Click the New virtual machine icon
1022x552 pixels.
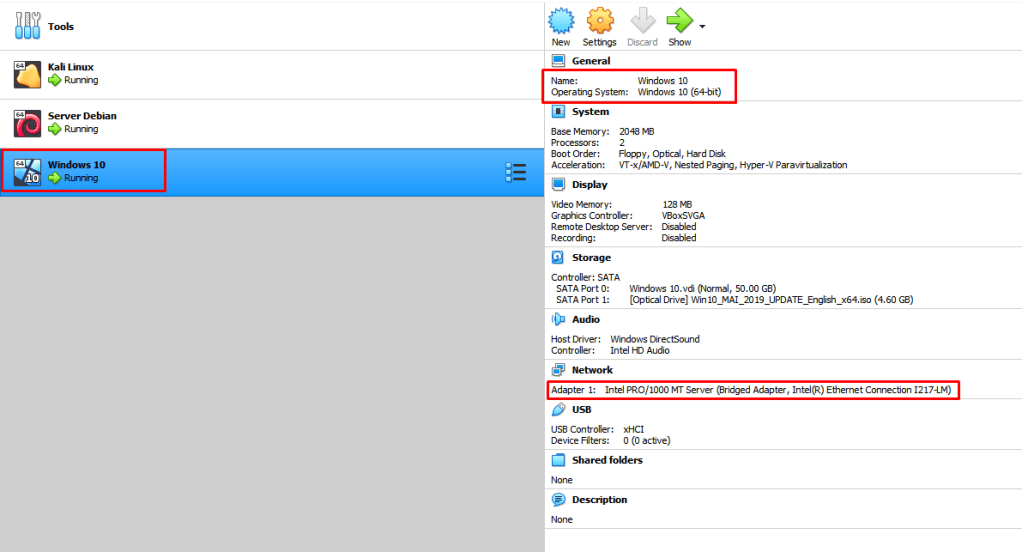click(560, 21)
